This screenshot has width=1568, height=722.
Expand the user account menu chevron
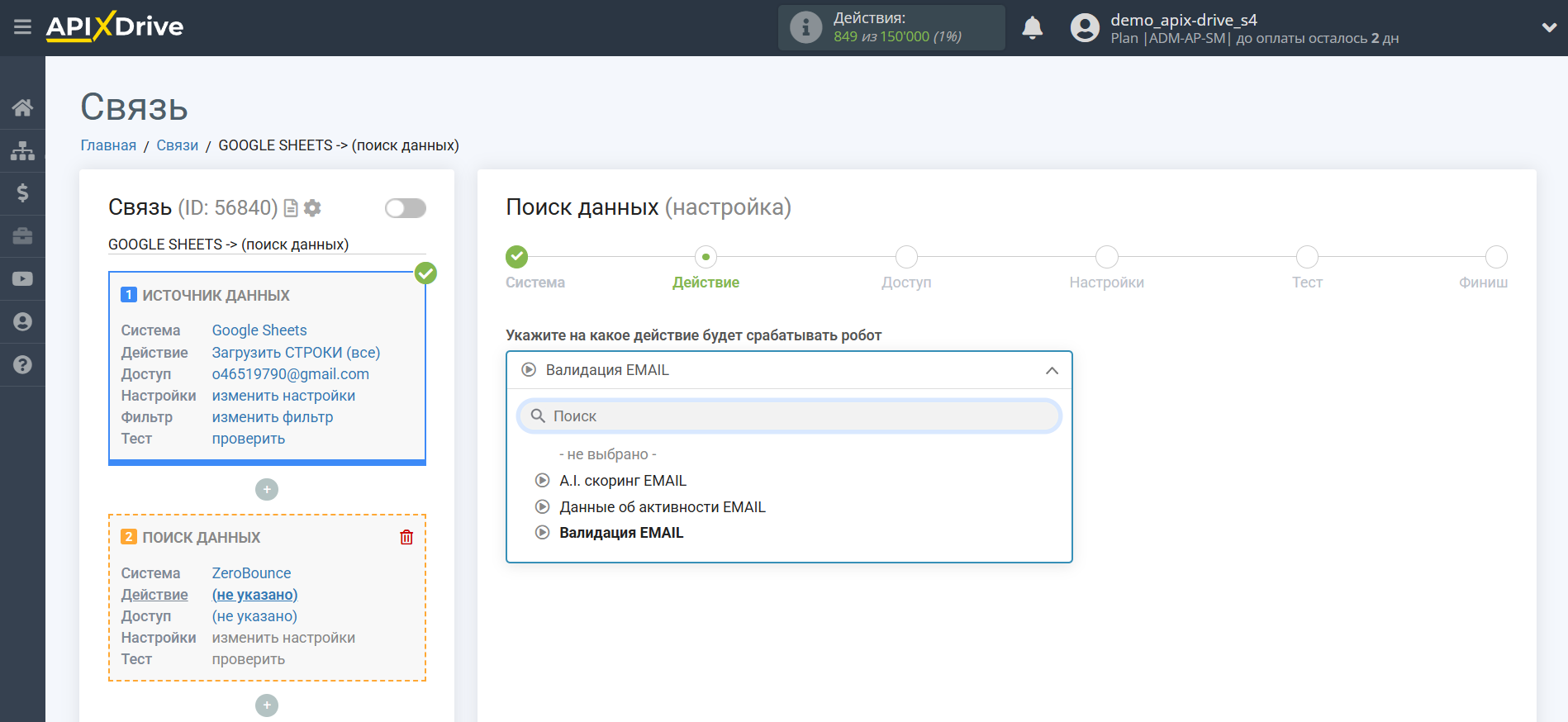pyautogui.click(x=1548, y=28)
